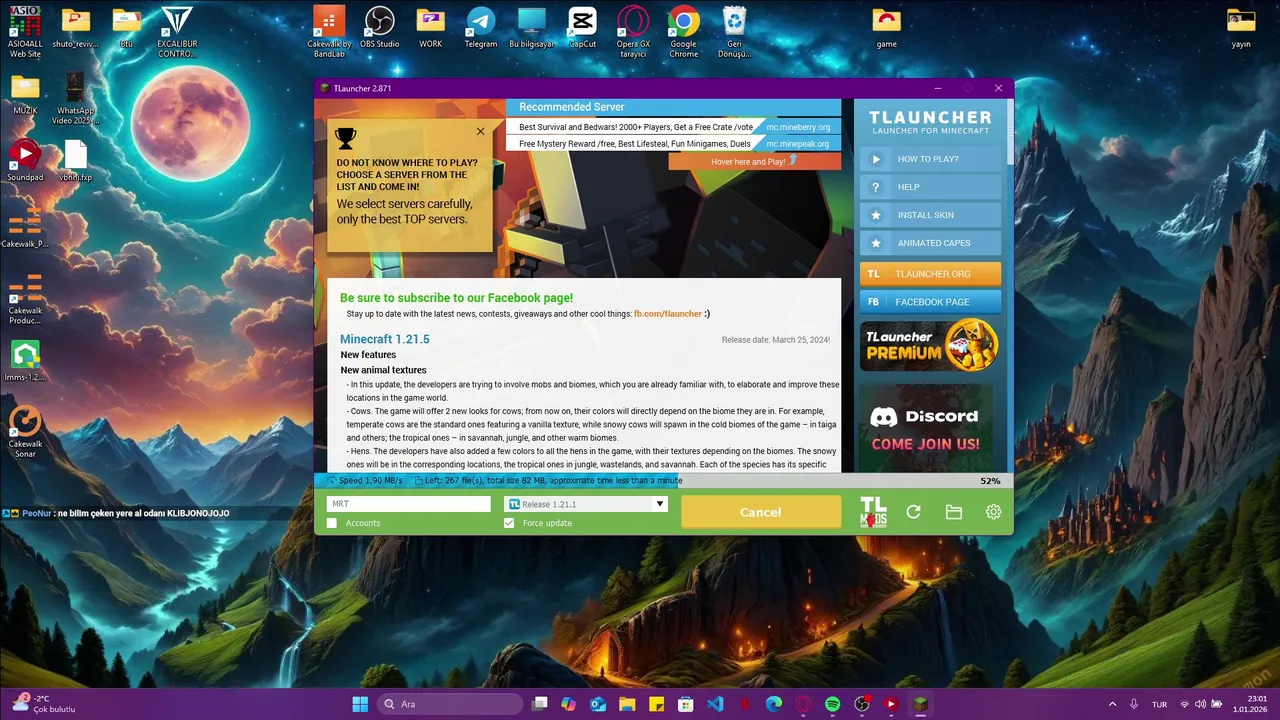The image size is (1280, 720).
Task: Click the 52% progress text
Action: 990,481
